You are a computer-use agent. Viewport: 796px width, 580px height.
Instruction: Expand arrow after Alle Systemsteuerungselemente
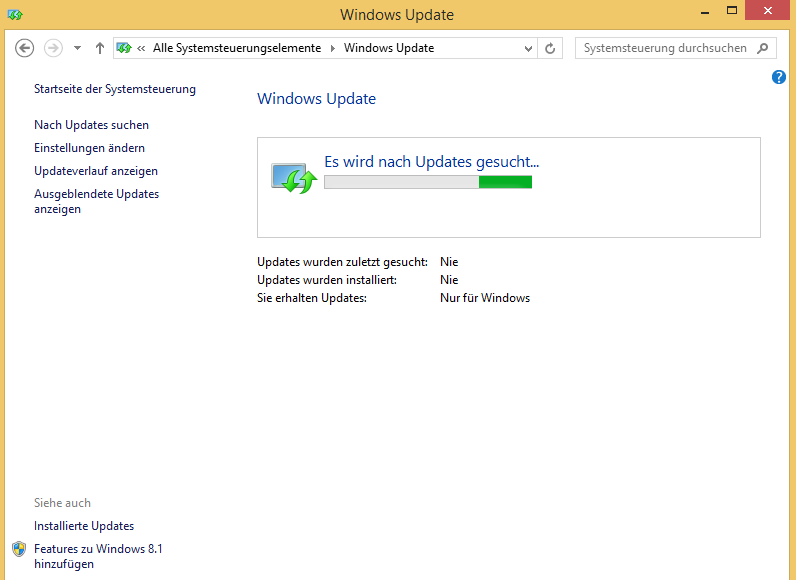[333, 48]
